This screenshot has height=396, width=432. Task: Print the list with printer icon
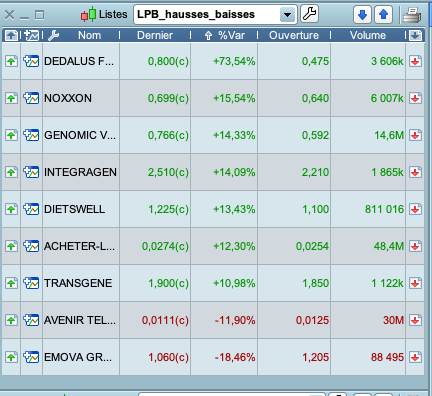pos(412,15)
